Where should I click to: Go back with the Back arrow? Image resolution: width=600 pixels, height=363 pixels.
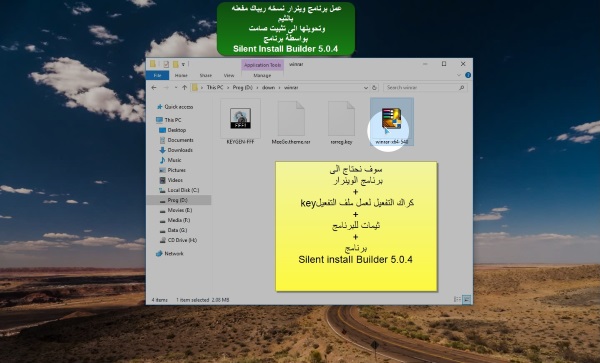[x=154, y=88]
